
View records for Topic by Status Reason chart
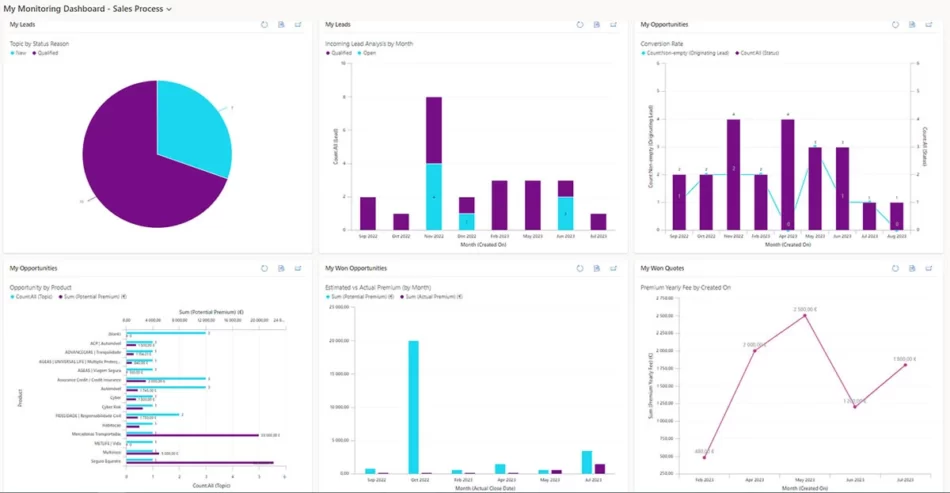[x=281, y=24]
